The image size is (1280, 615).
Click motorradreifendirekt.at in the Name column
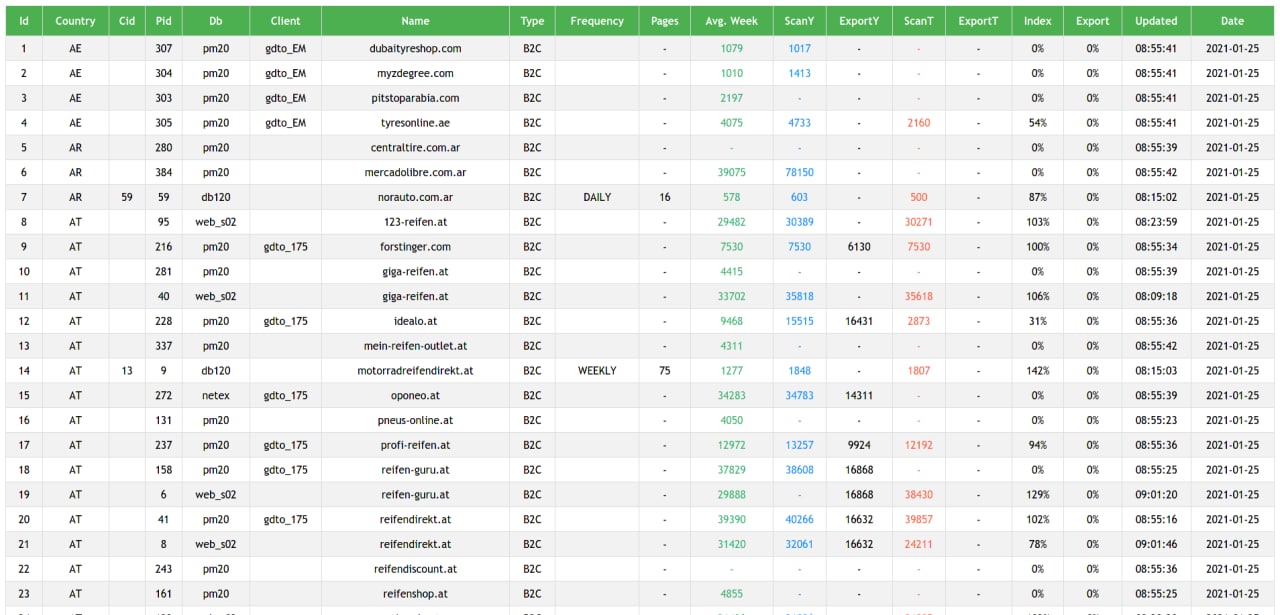415,371
